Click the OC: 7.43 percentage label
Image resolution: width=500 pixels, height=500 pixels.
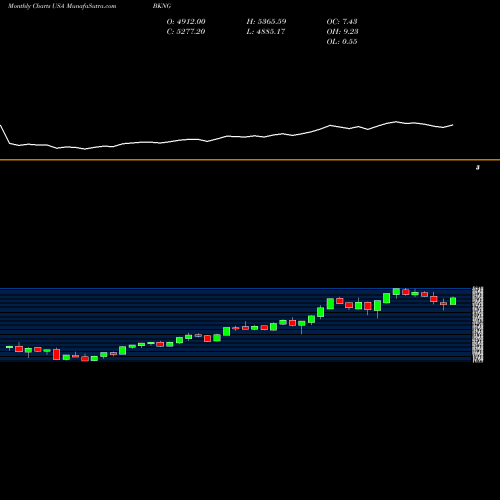[342, 21]
